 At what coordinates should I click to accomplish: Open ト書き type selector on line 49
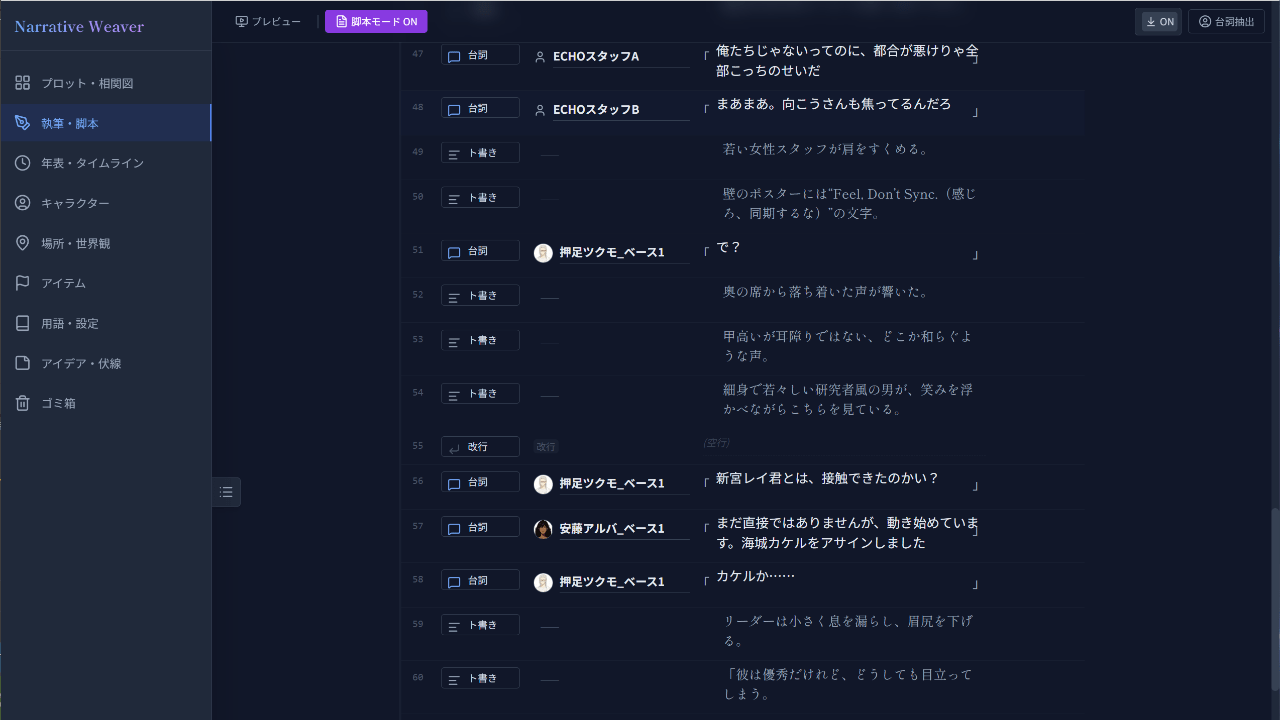click(480, 153)
